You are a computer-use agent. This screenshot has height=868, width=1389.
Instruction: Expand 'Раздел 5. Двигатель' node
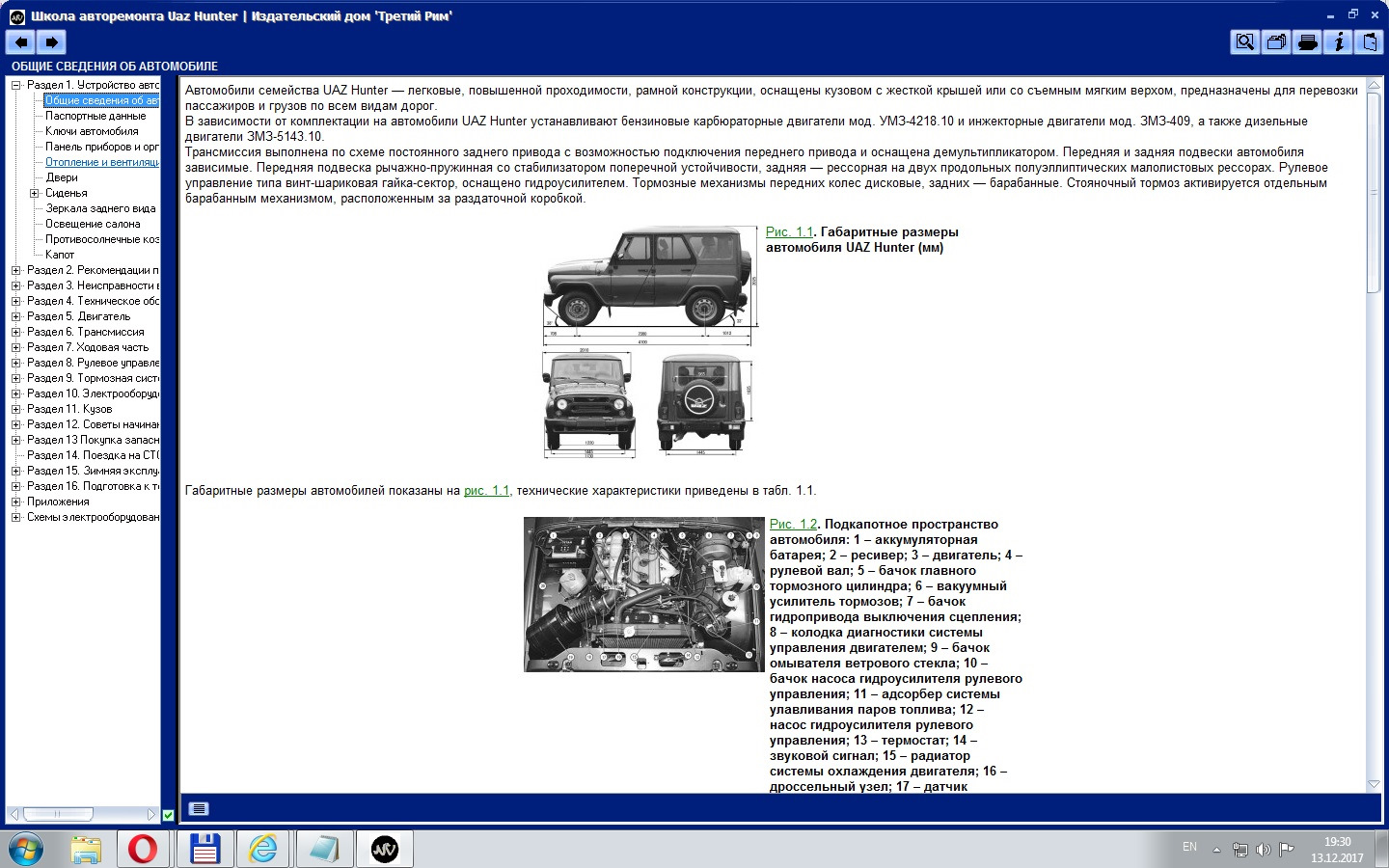(16, 316)
